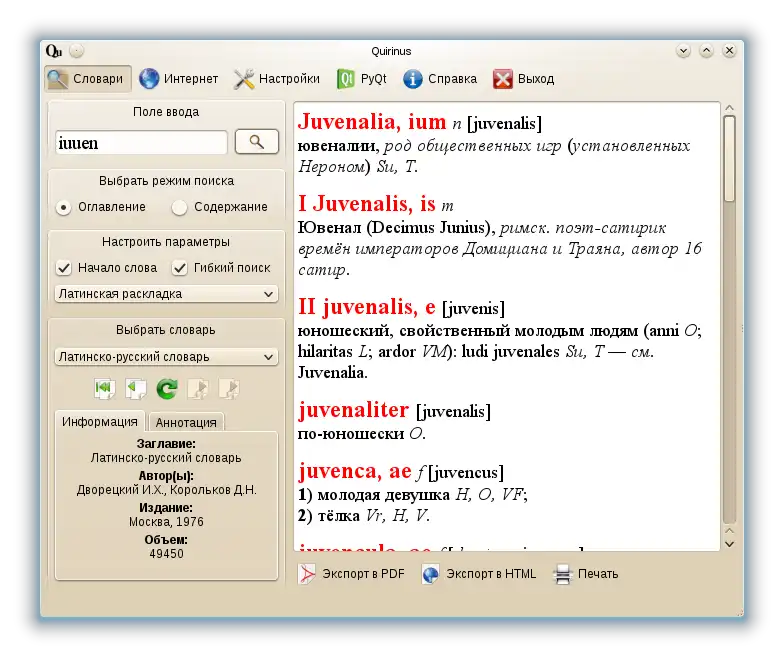The image size is (784, 657).
Task: Click the 'Juvenalia, ium' headword
Action: coord(372,122)
